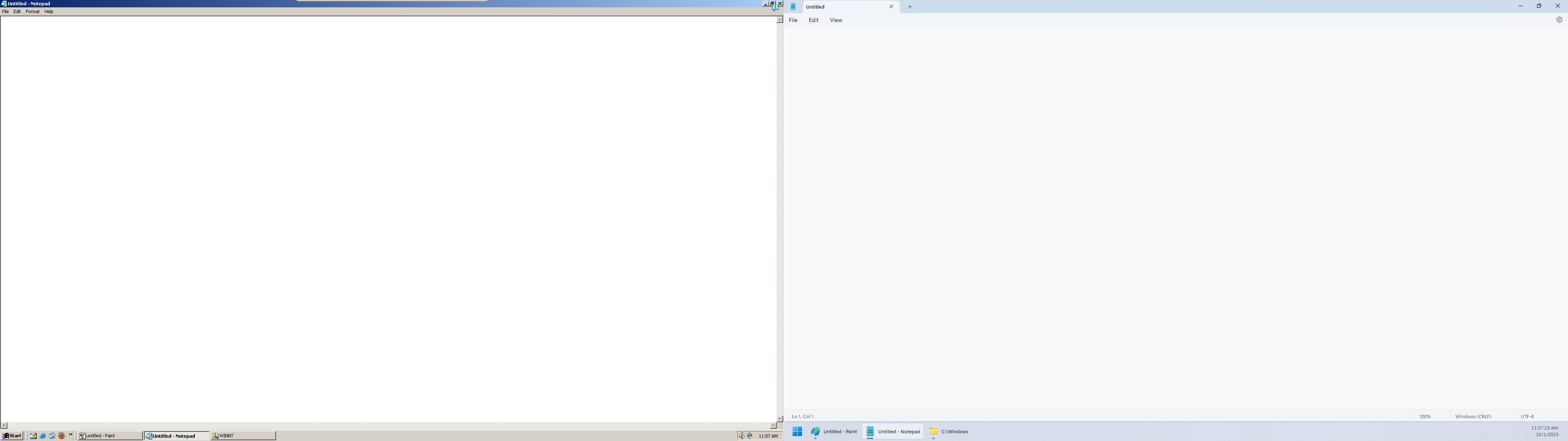Click the Show Desktop quick launch icon
The image size is (1568, 441).
coord(33,436)
